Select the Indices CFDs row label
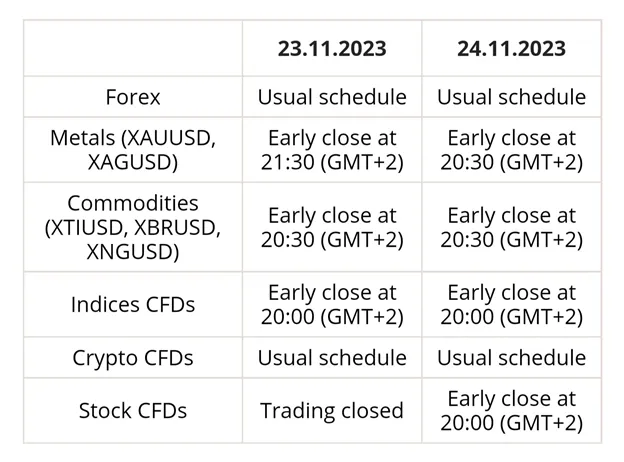Screen dimensions: 624x462 [133, 305]
